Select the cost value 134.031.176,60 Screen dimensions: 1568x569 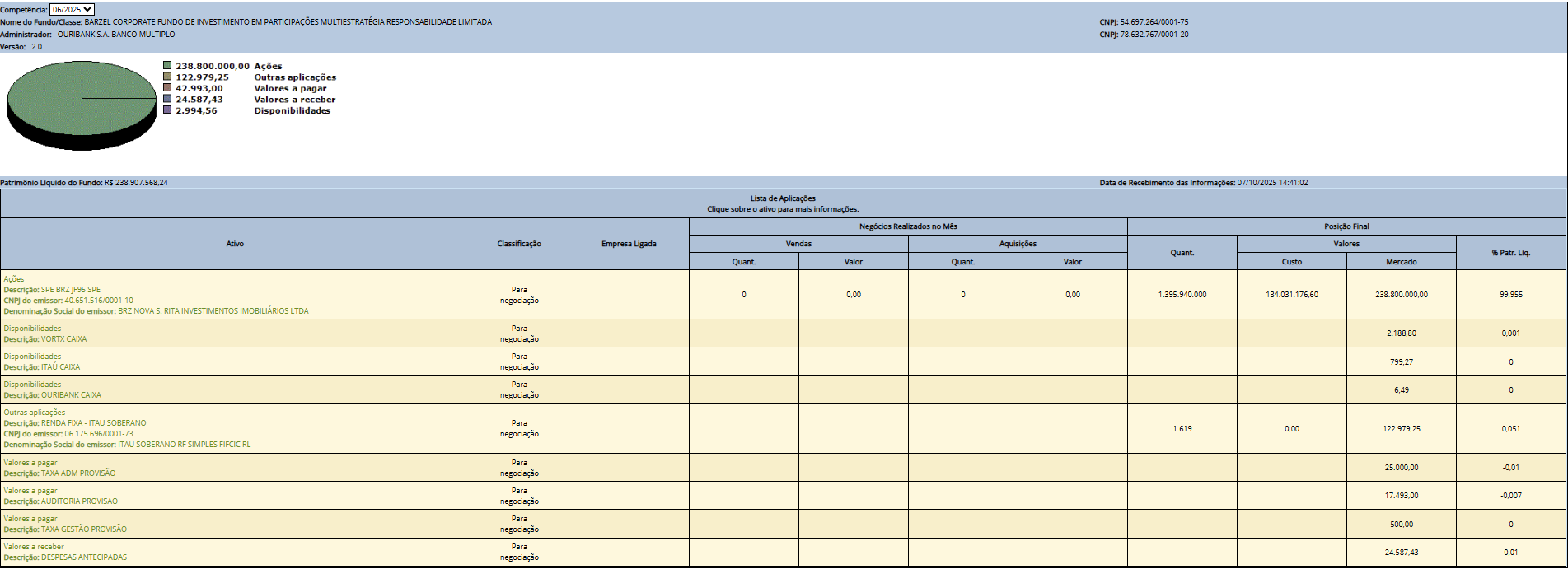1292,295
